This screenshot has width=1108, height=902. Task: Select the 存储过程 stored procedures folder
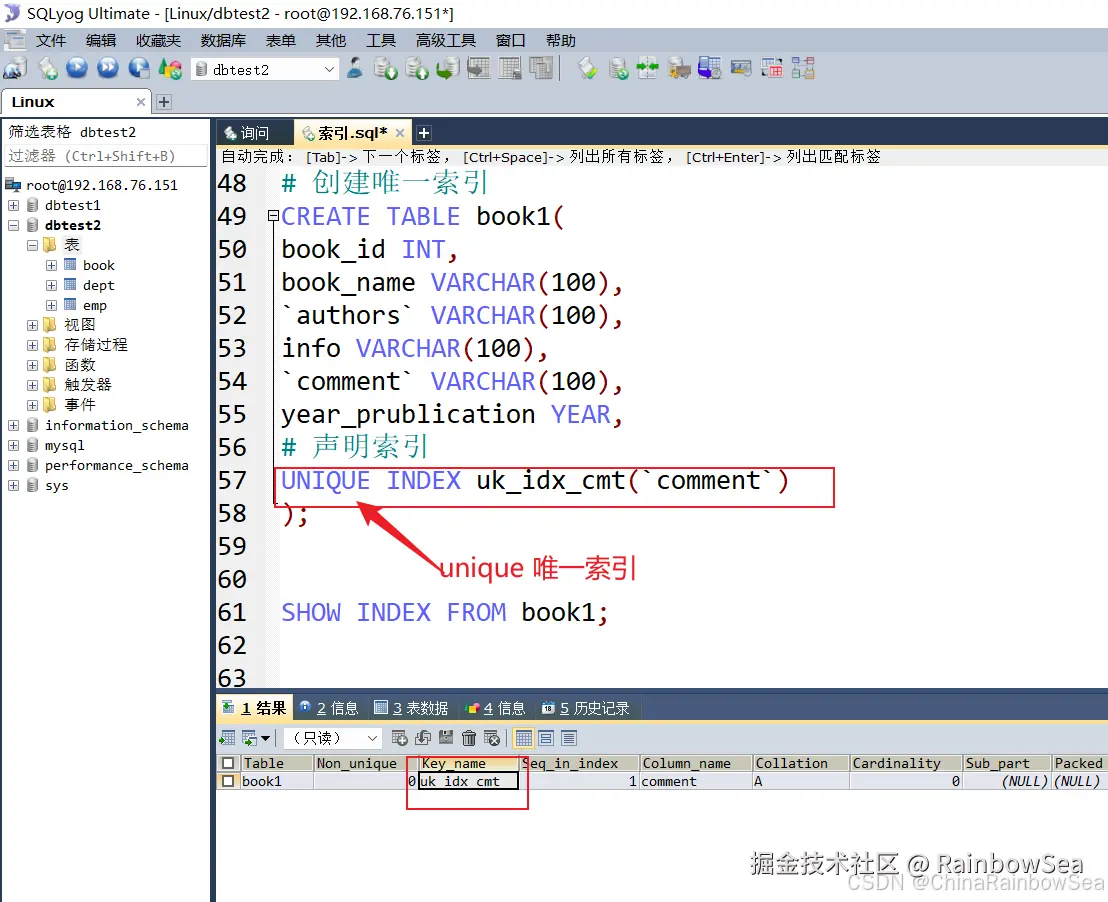(x=95, y=345)
